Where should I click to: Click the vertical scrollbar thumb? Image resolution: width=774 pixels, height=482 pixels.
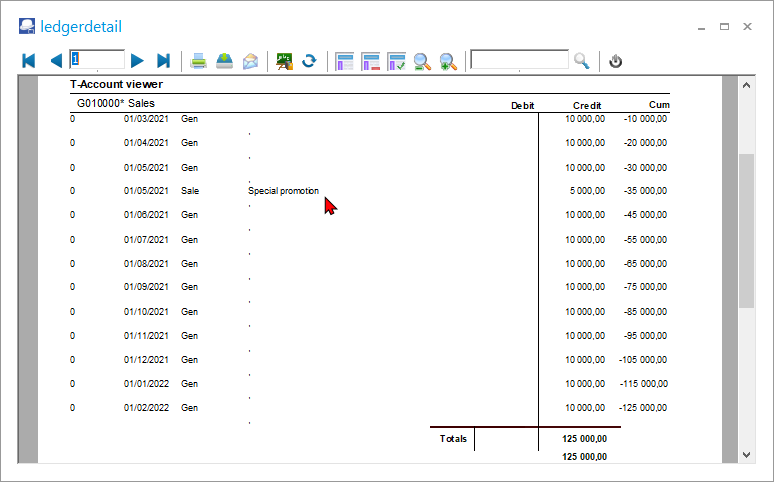[746, 230]
